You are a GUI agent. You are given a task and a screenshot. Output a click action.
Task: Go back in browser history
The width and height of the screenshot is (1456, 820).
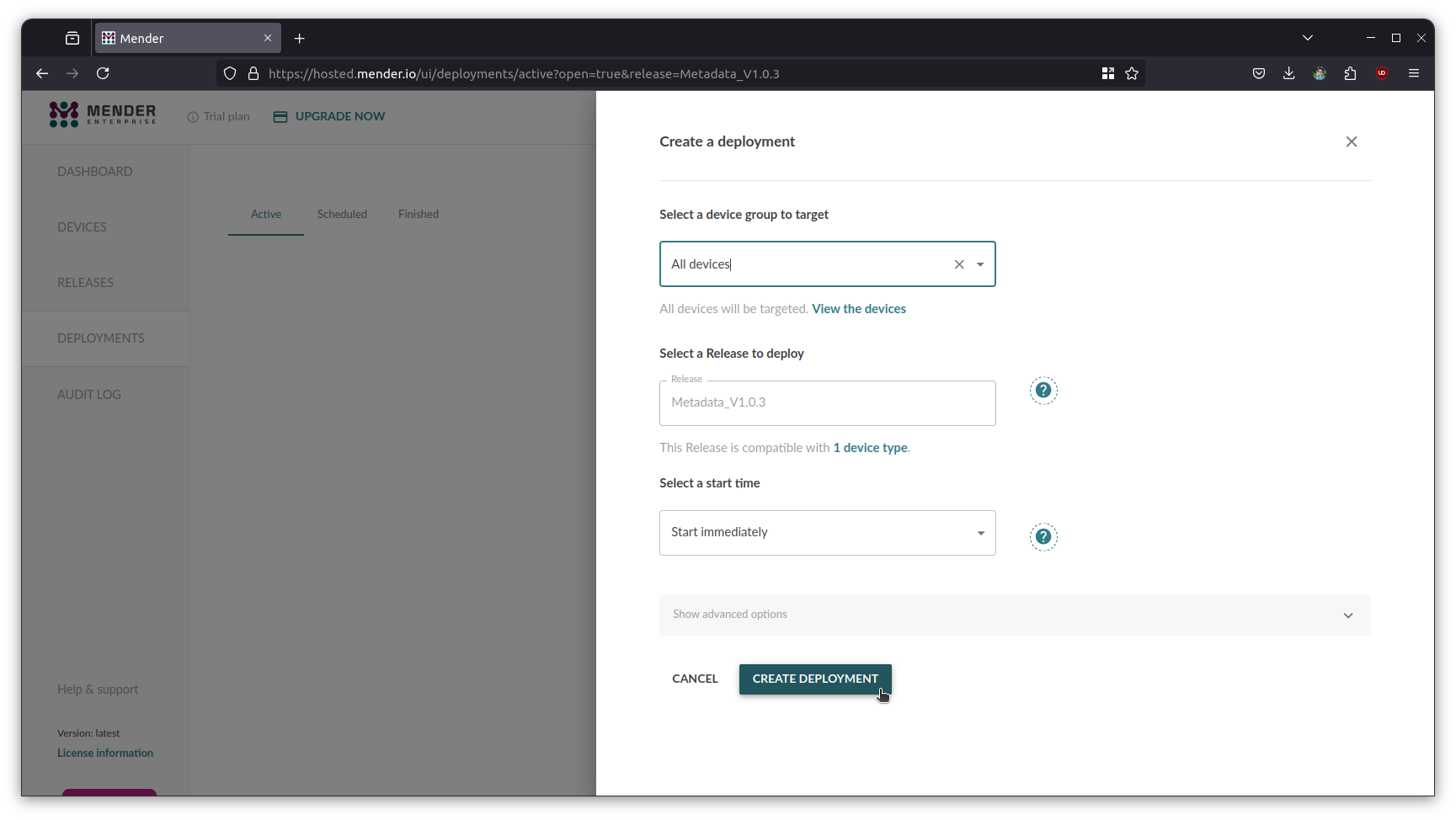coord(42,73)
